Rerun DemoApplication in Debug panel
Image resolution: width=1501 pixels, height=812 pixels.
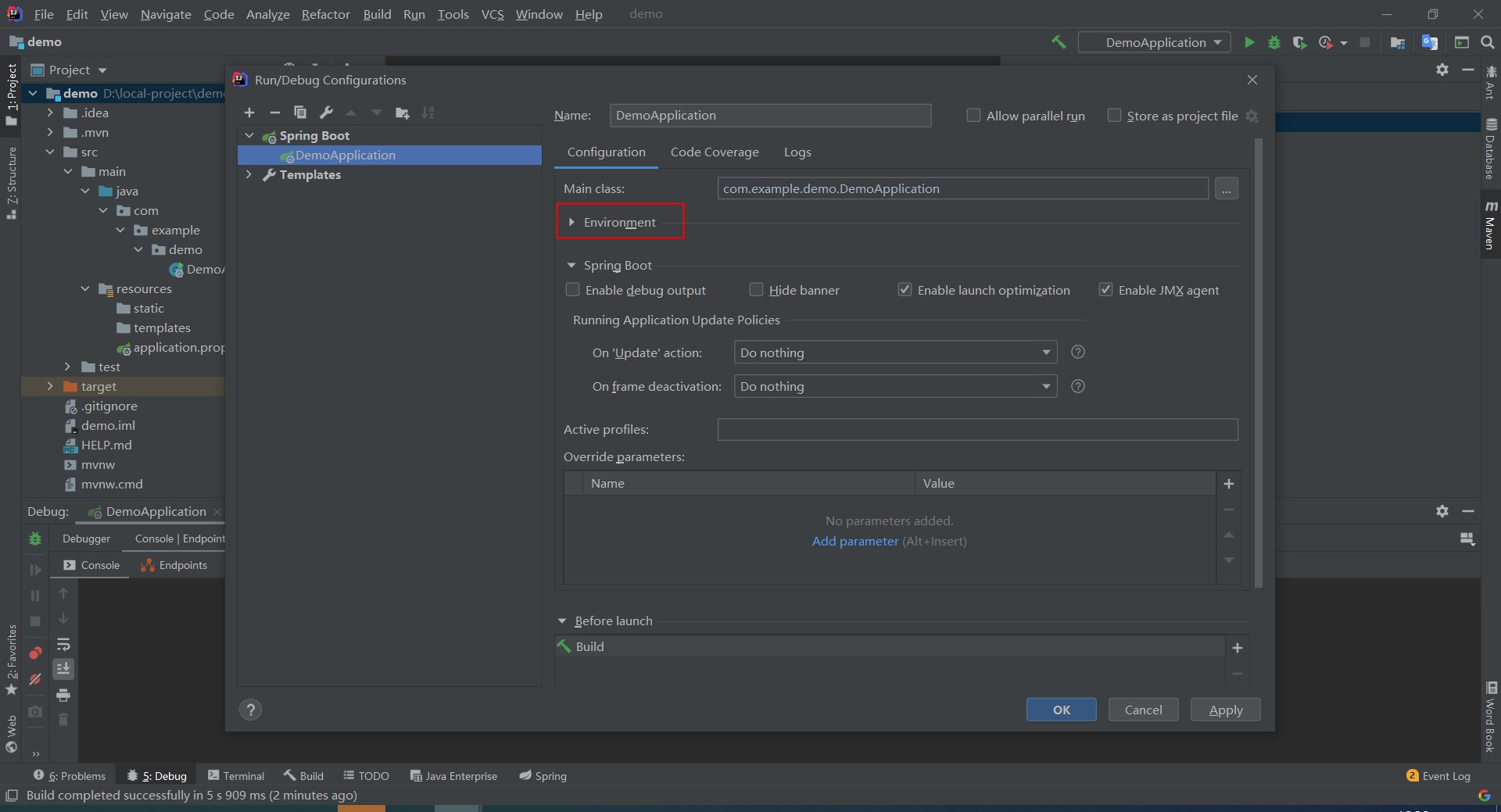pos(35,538)
